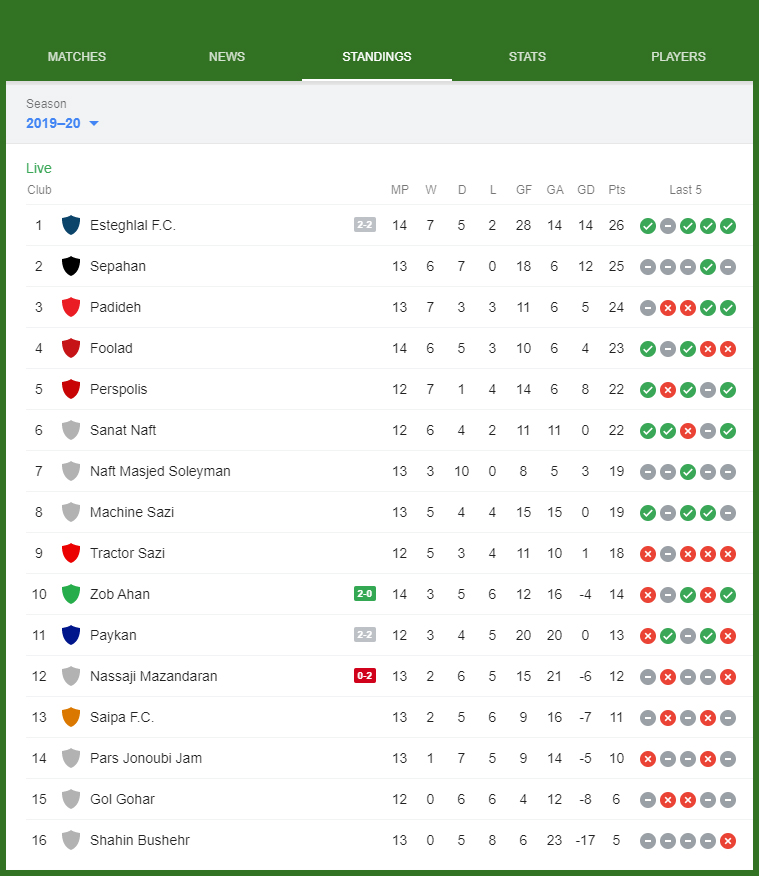Click Shahin Bushehr's latest loss result icon

tap(728, 840)
